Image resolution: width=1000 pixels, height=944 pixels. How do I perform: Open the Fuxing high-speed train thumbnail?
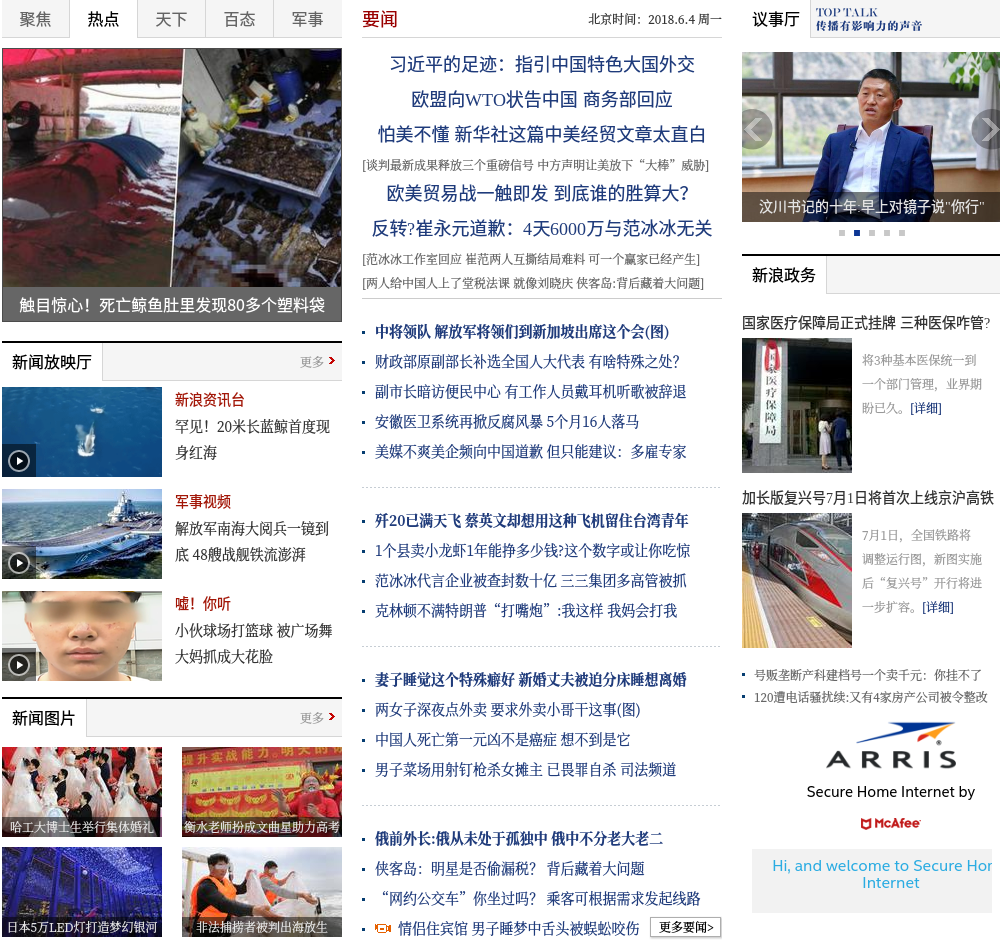(x=796, y=580)
